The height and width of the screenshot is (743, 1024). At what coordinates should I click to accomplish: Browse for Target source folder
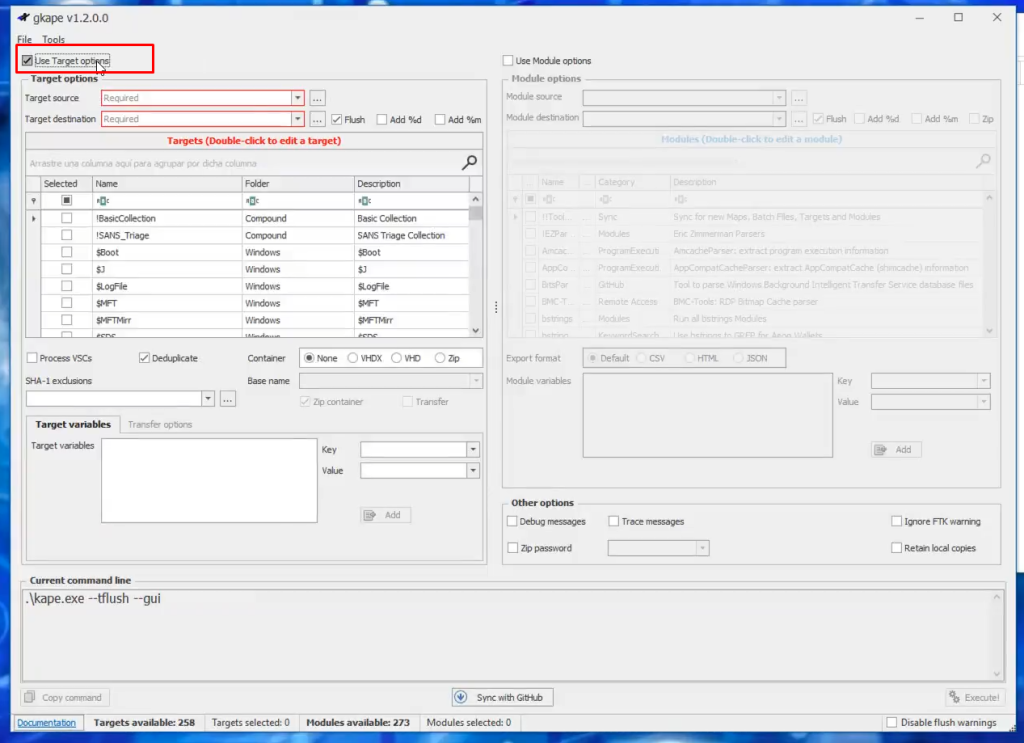317,98
